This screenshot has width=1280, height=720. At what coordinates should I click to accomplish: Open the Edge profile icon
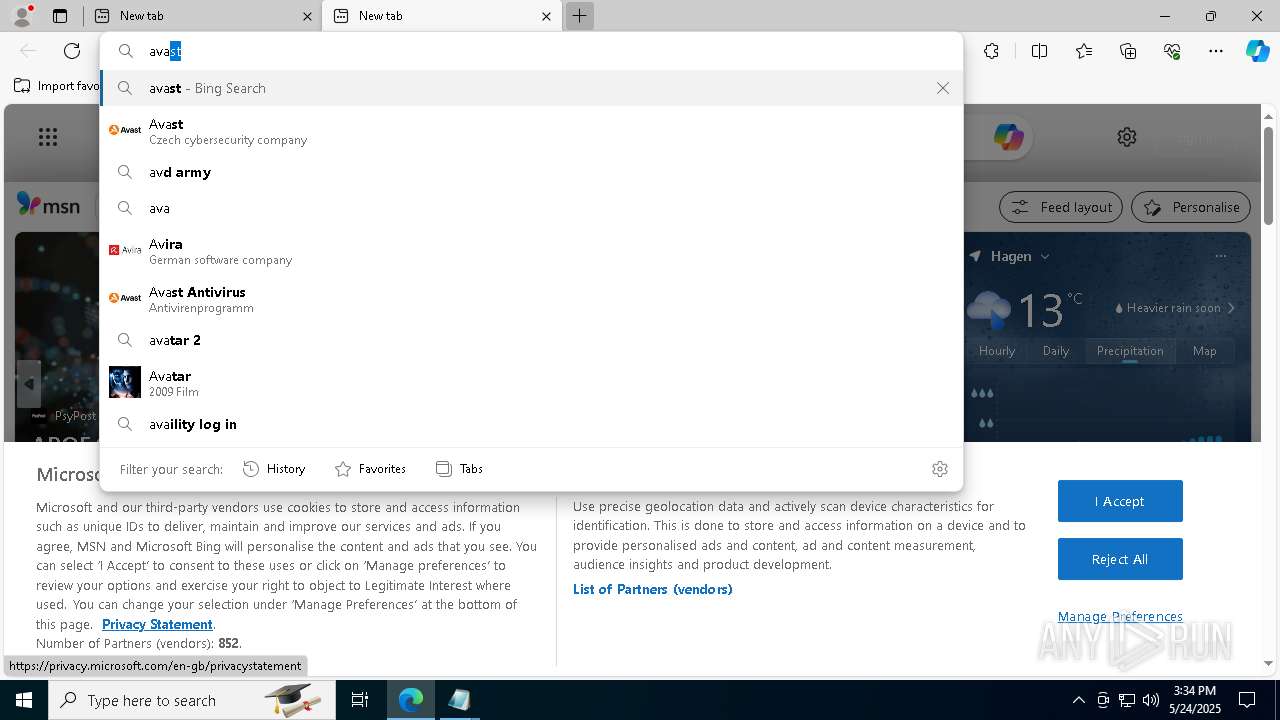click(21, 16)
